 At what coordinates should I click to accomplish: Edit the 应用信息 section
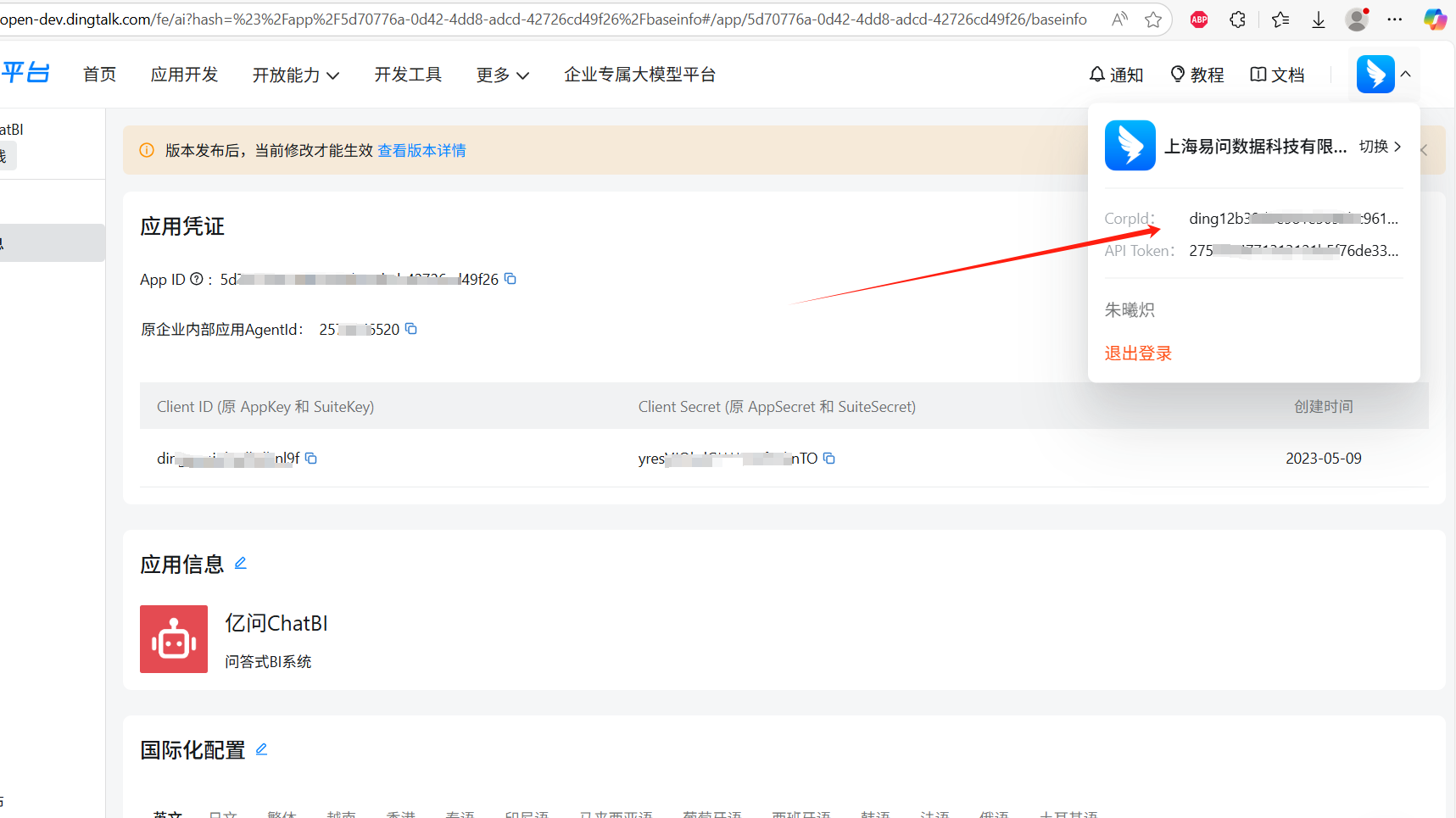(x=241, y=564)
